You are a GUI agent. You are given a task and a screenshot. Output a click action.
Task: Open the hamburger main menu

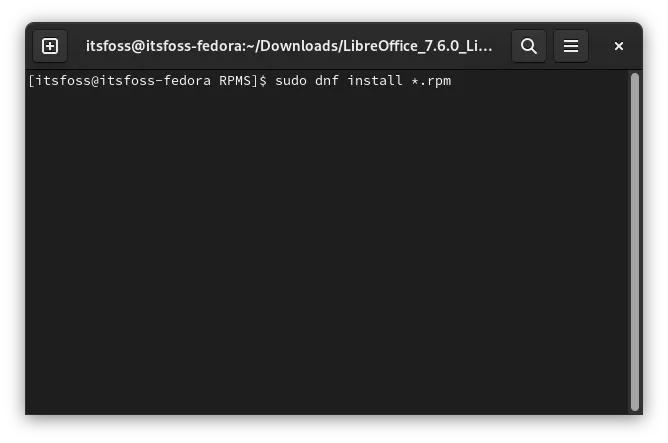571,46
